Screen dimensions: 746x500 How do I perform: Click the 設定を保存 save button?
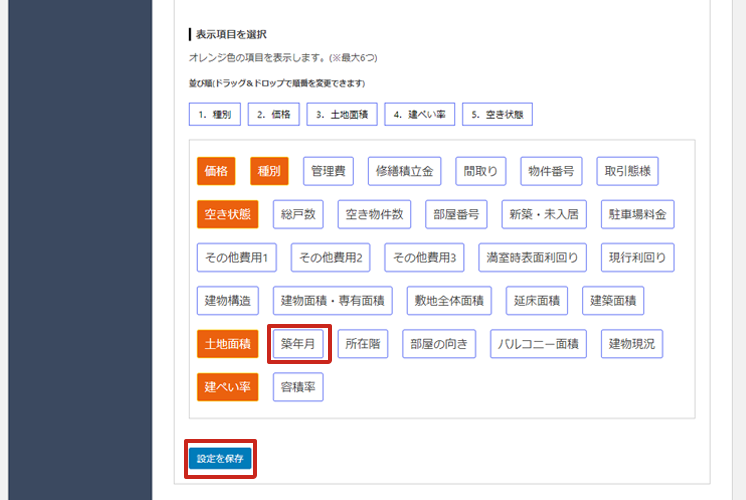tap(219, 458)
